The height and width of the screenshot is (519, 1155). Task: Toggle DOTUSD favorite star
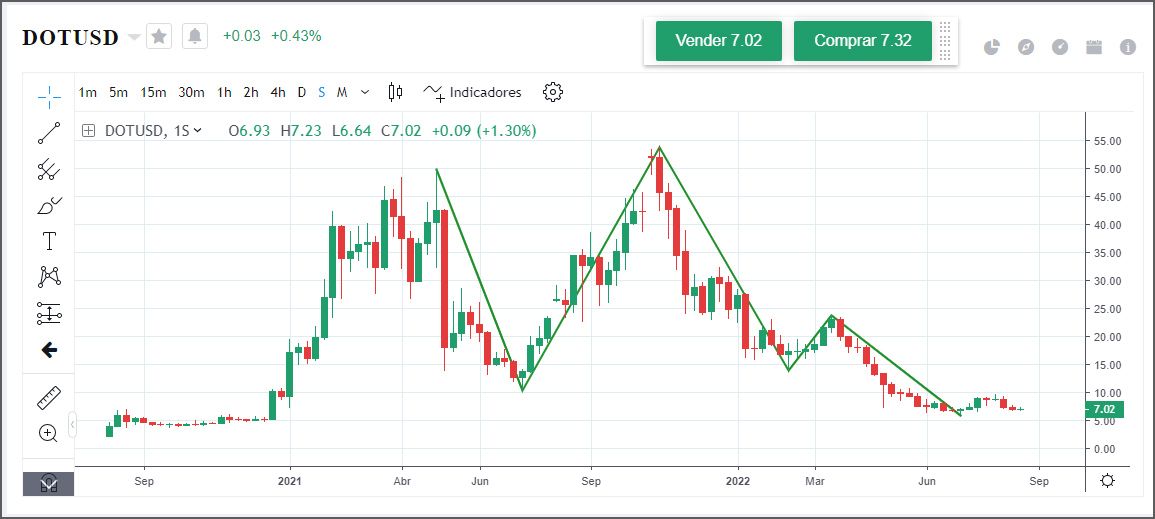pos(160,37)
